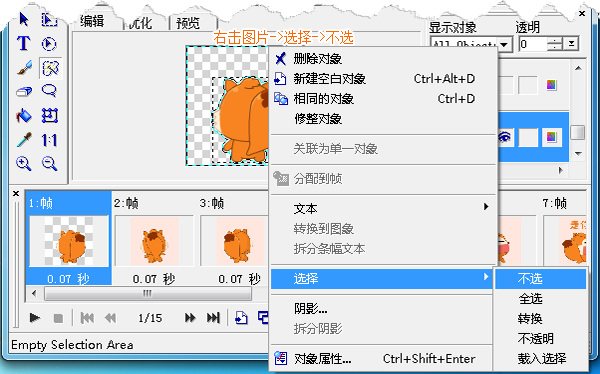This screenshot has width=600, height=374.
Task: Choose 载入选择 in the submenu
Action: click(541, 359)
